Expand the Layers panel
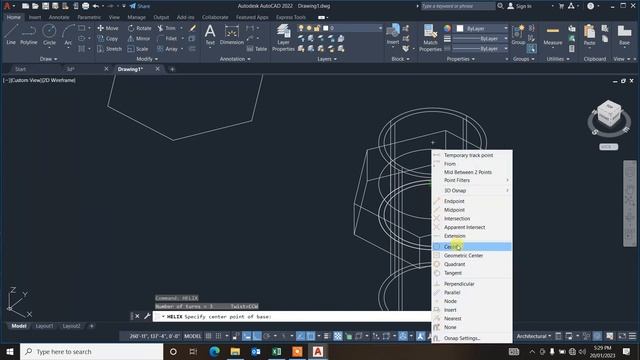 327,59
